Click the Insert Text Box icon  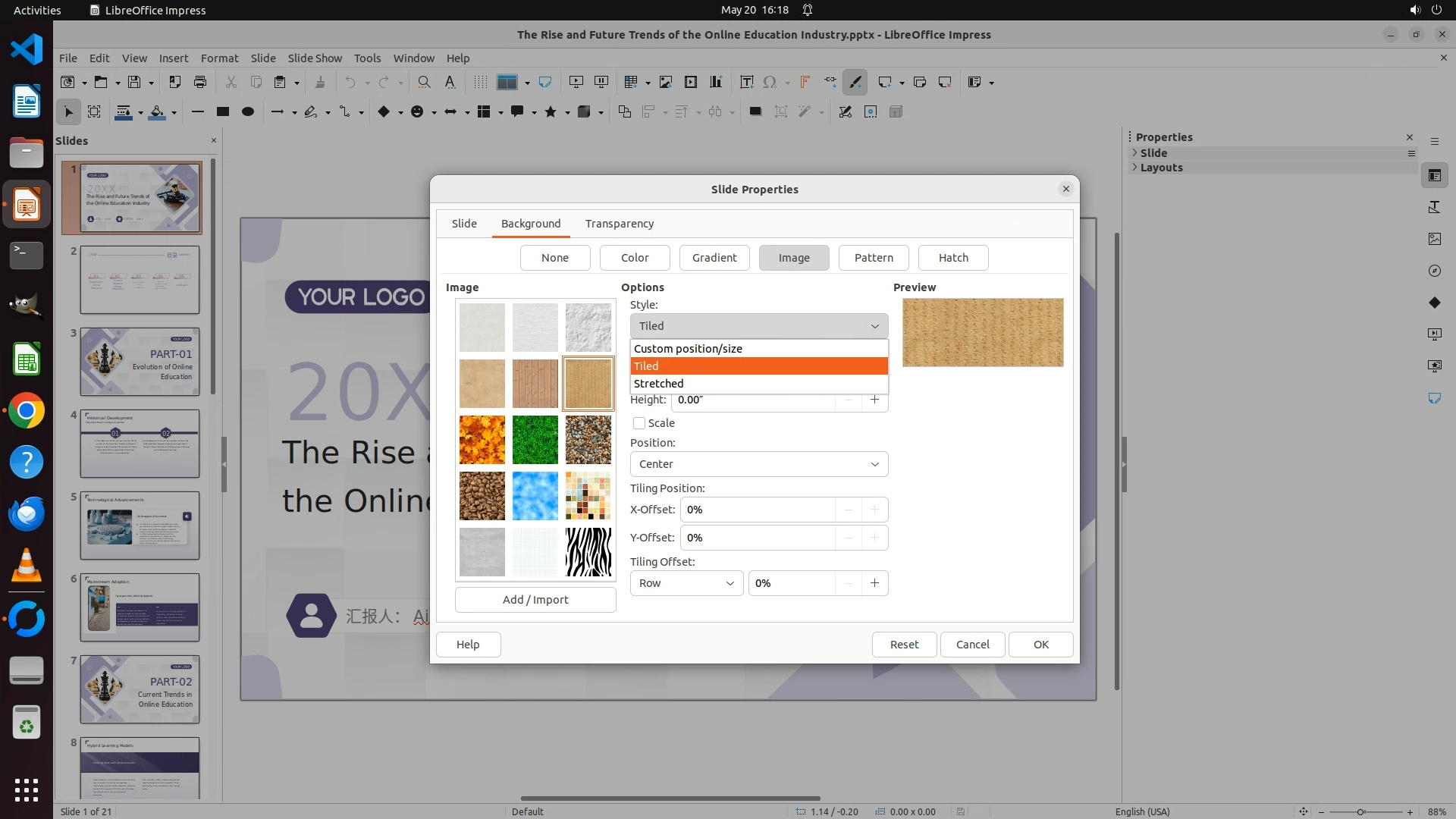[x=746, y=82]
